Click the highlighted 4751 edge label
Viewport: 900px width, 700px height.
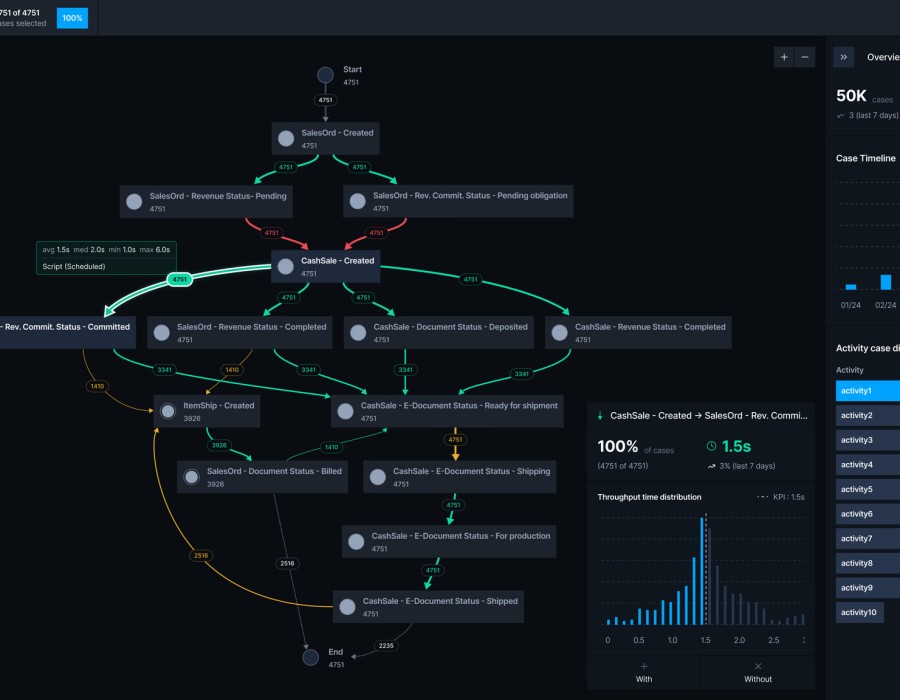(x=180, y=280)
